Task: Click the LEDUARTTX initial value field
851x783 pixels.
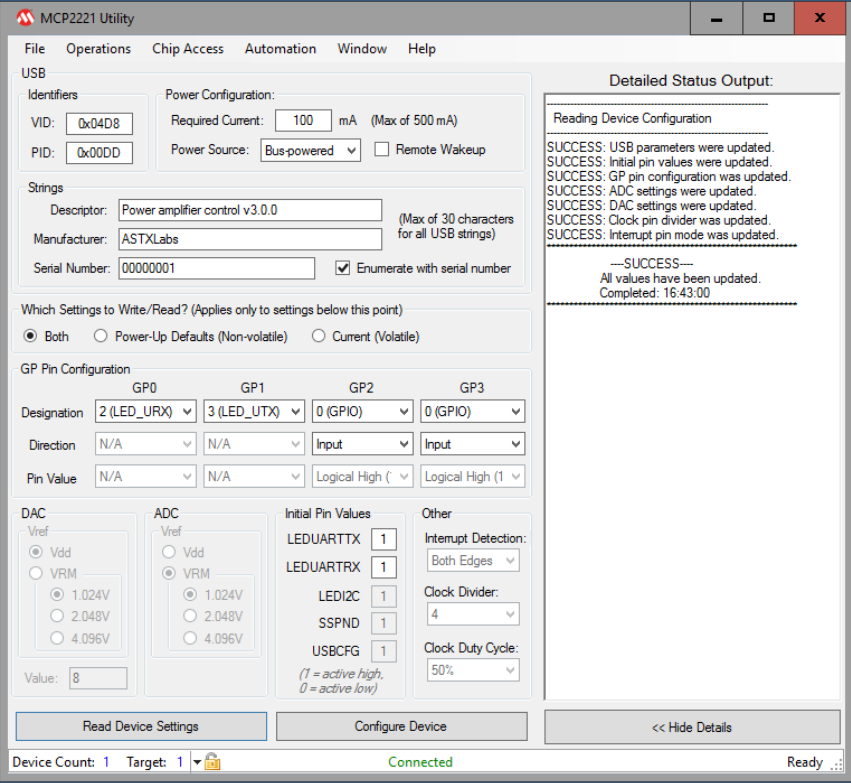Action: tap(384, 539)
